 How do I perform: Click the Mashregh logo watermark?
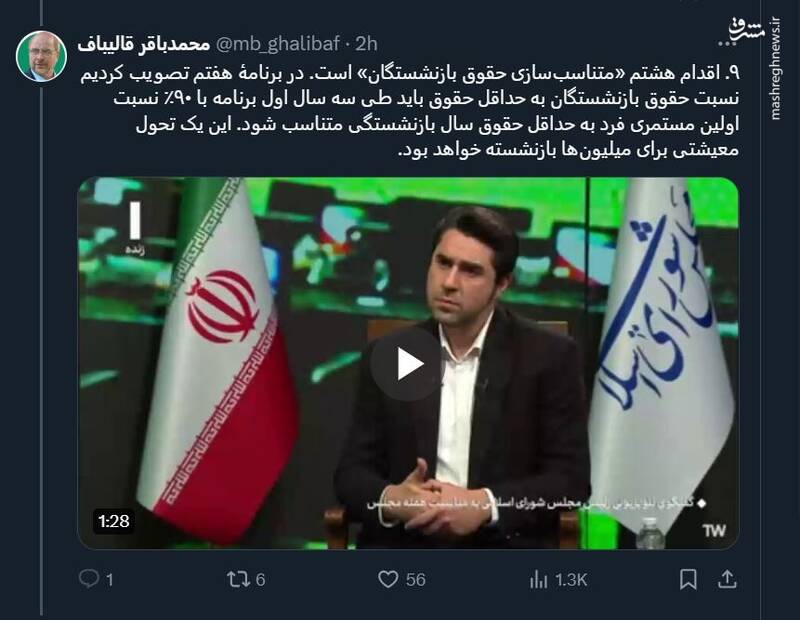747,31
